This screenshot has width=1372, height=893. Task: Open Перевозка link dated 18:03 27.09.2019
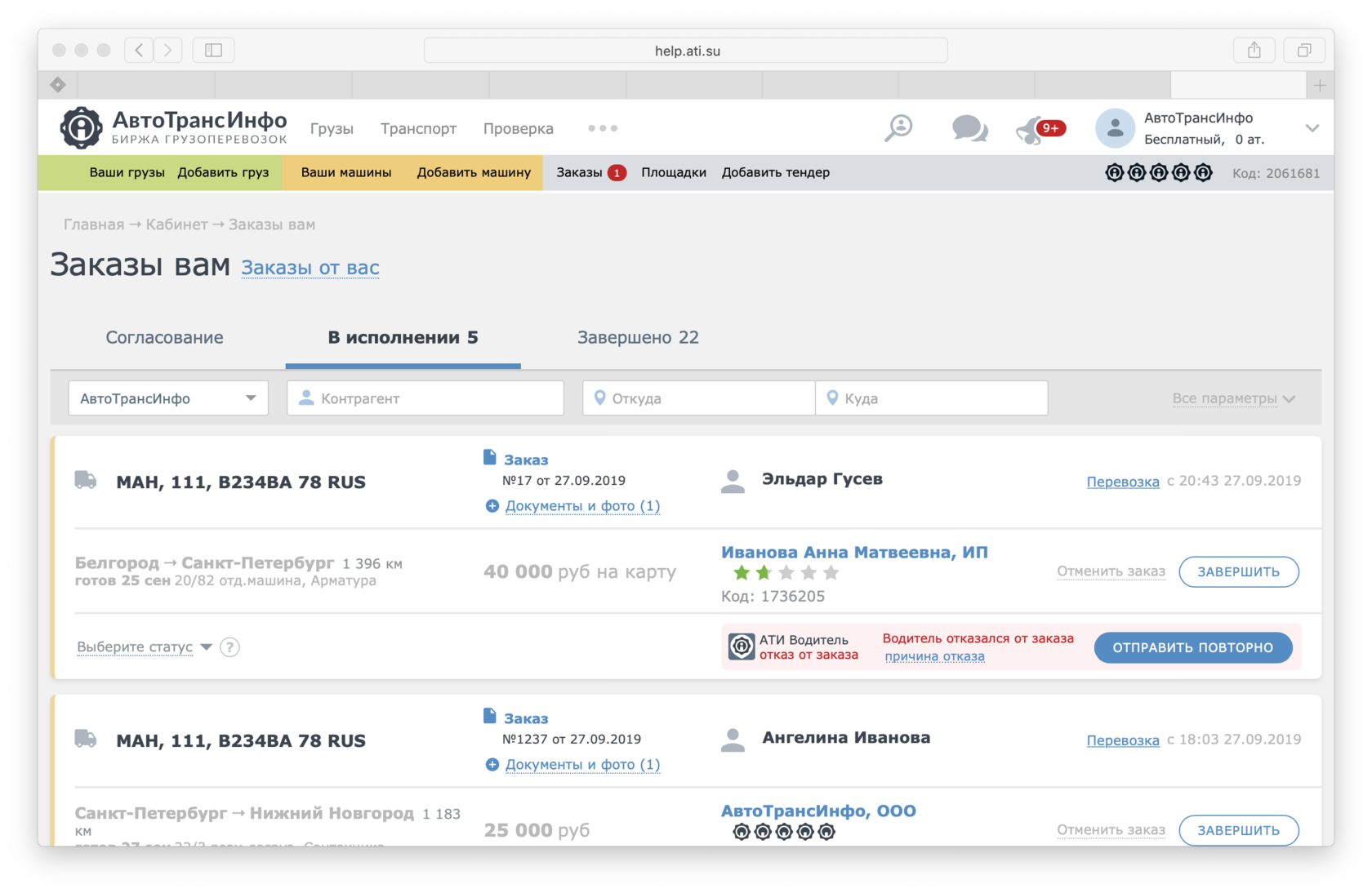pos(1123,740)
